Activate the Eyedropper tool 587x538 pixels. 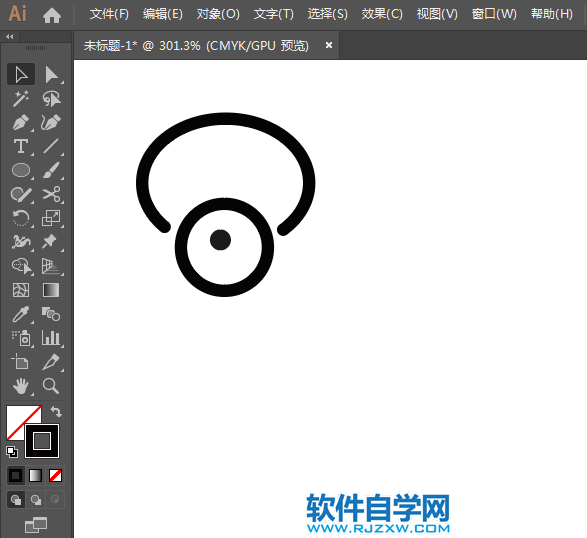pos(21,314)
